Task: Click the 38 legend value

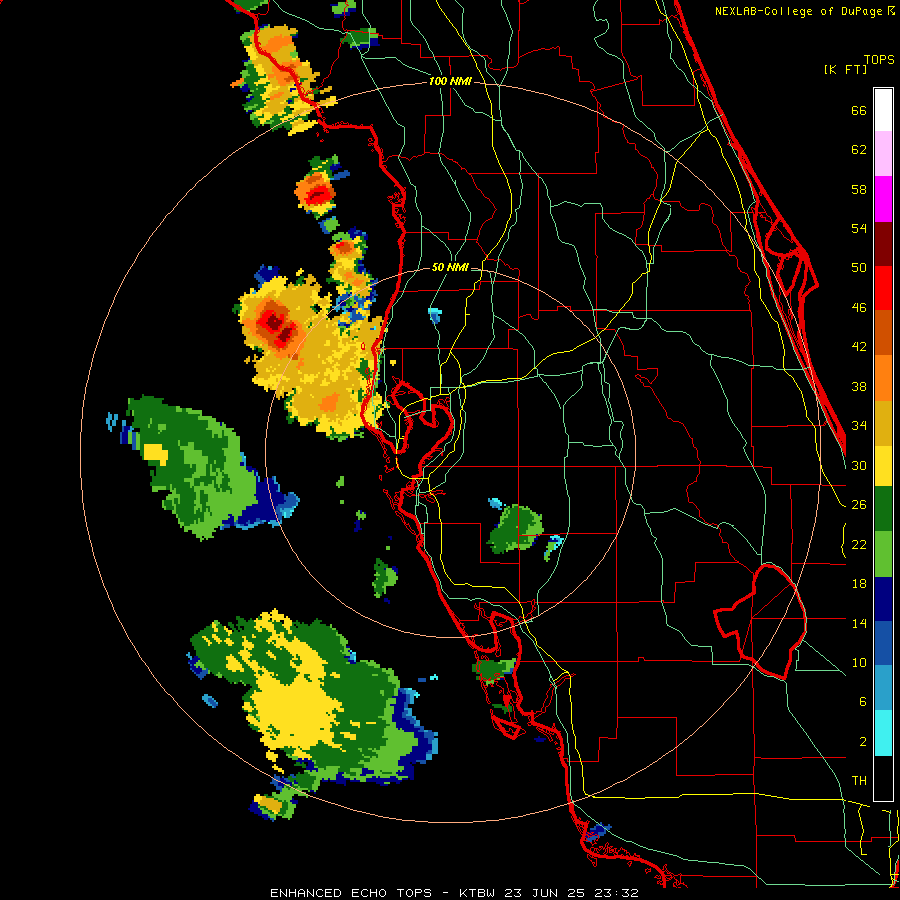Action: (859, 386)
